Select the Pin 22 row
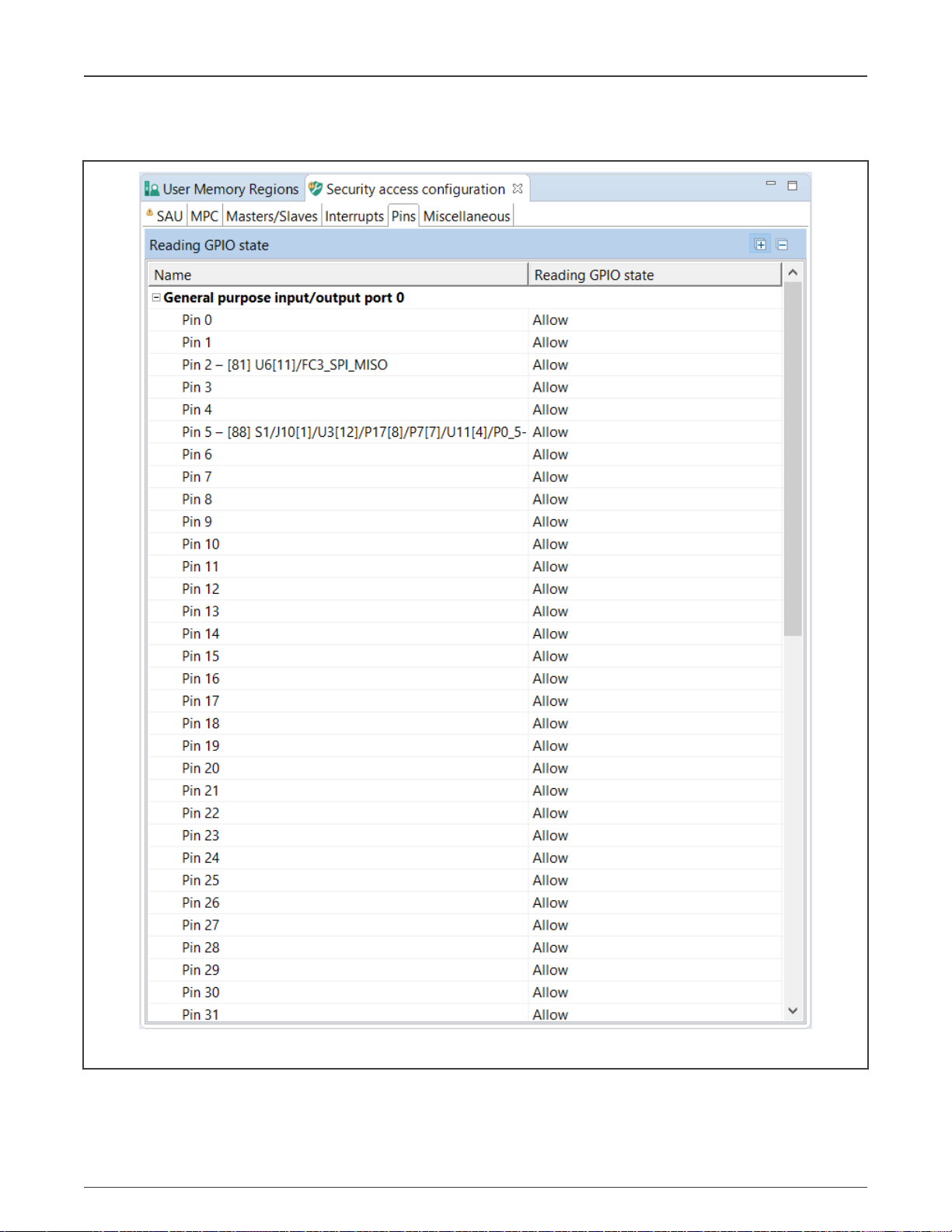 (x=465, y=813)
